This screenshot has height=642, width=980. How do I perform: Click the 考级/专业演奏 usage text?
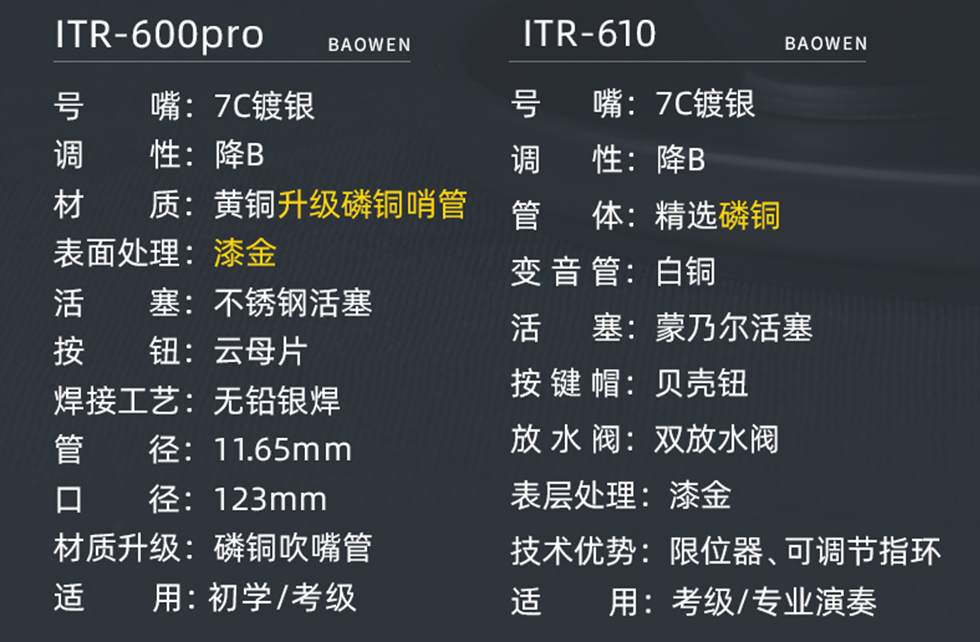pos(774,601)
